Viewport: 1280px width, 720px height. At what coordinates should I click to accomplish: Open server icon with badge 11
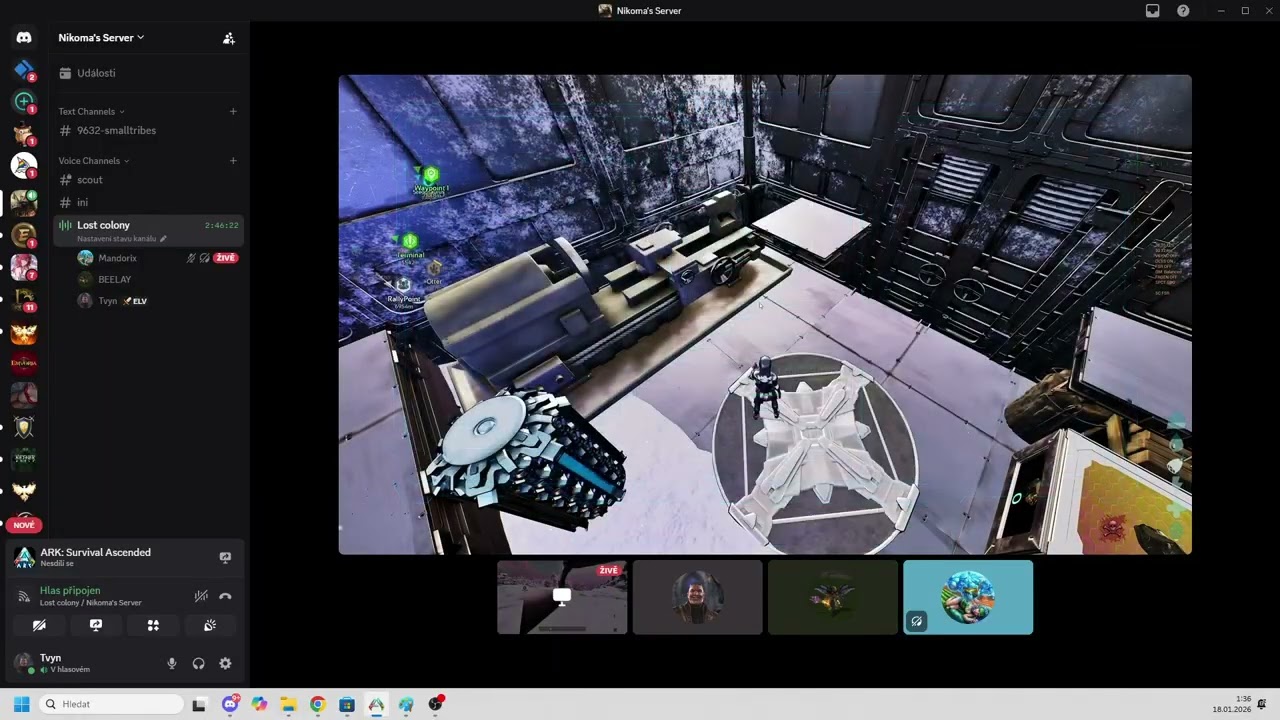[24, 299]
